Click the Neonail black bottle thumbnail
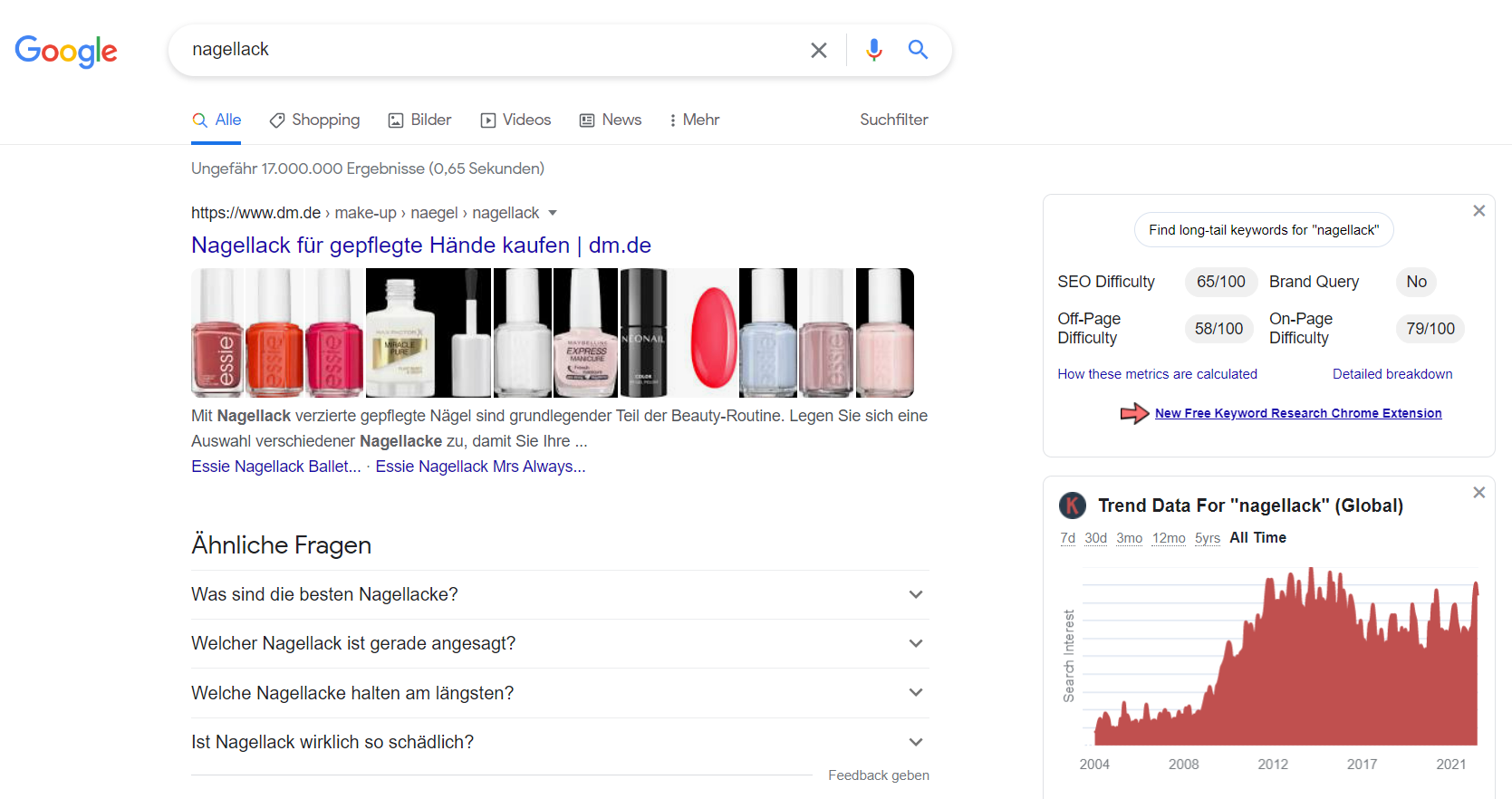The image size is (1512, 799). (x=643, y=332)
